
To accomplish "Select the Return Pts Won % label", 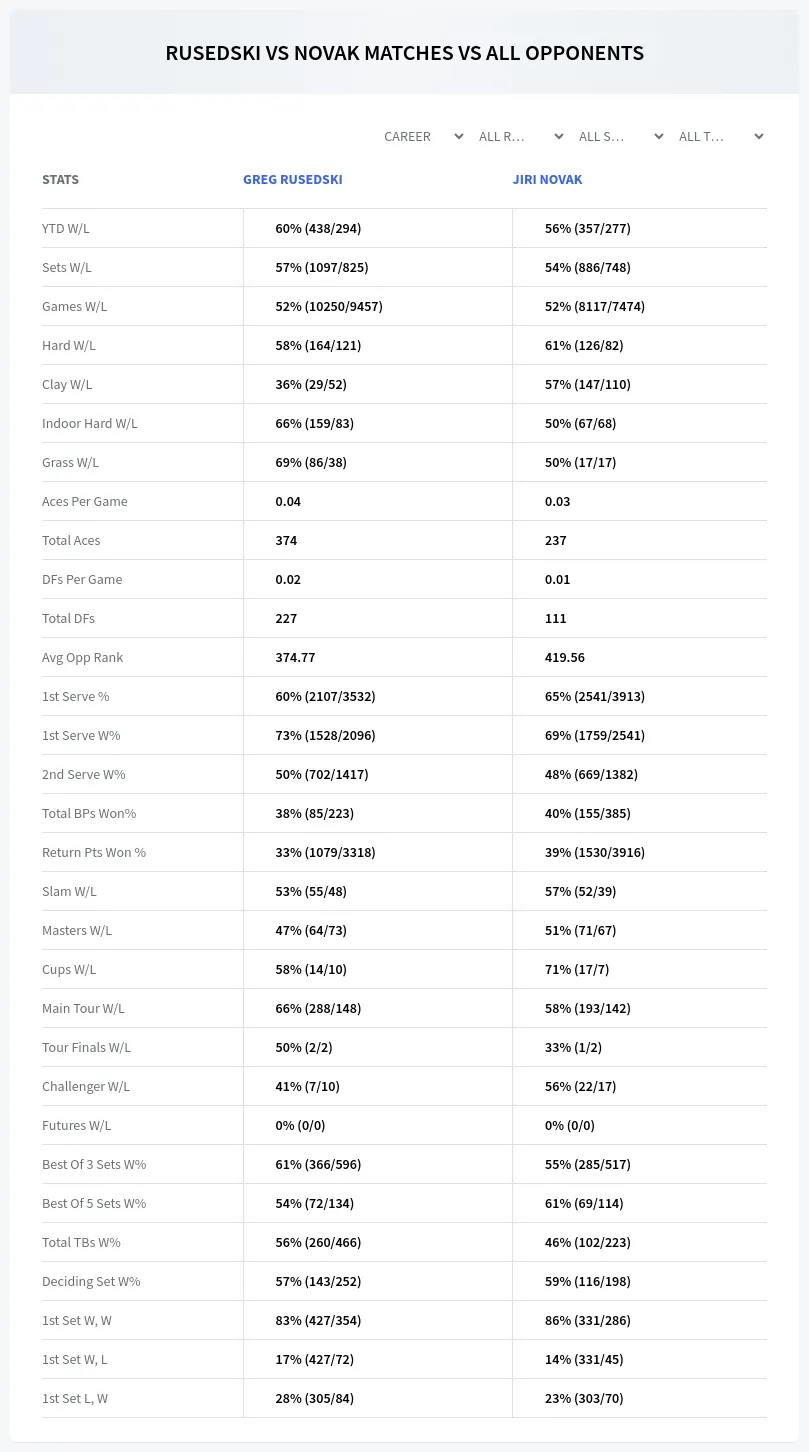I will pyautogui.click(x=94, y=852).
